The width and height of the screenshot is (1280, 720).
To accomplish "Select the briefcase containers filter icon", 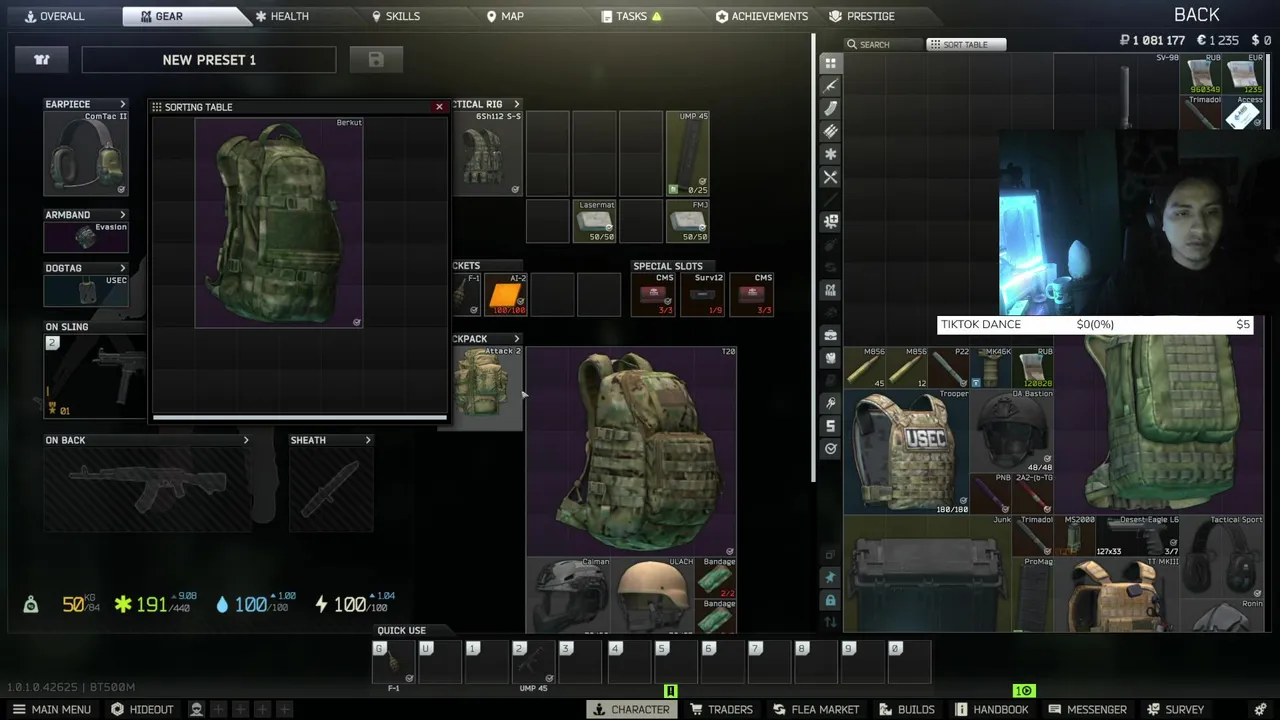I will (x=830, y=335).
